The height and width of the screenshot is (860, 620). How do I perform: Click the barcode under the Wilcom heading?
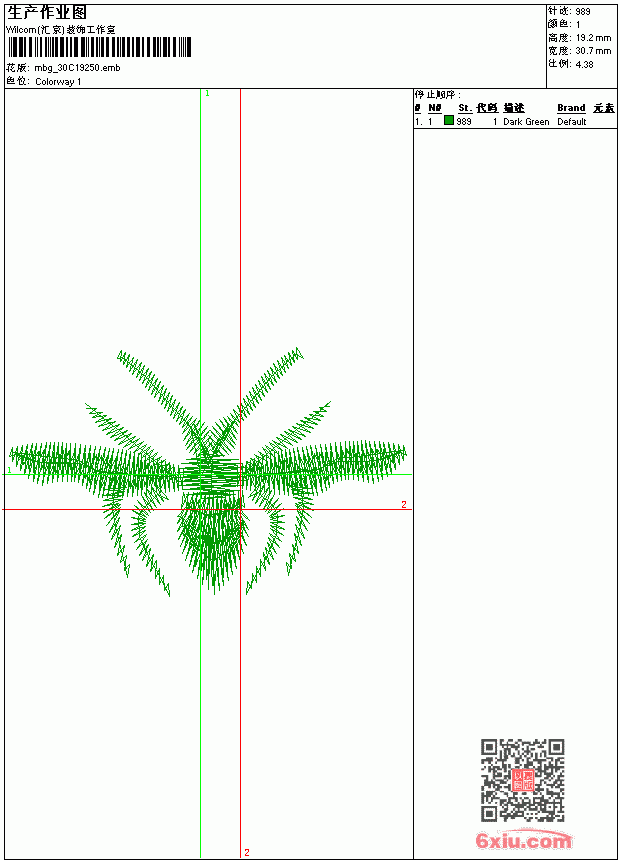point(99,47)
